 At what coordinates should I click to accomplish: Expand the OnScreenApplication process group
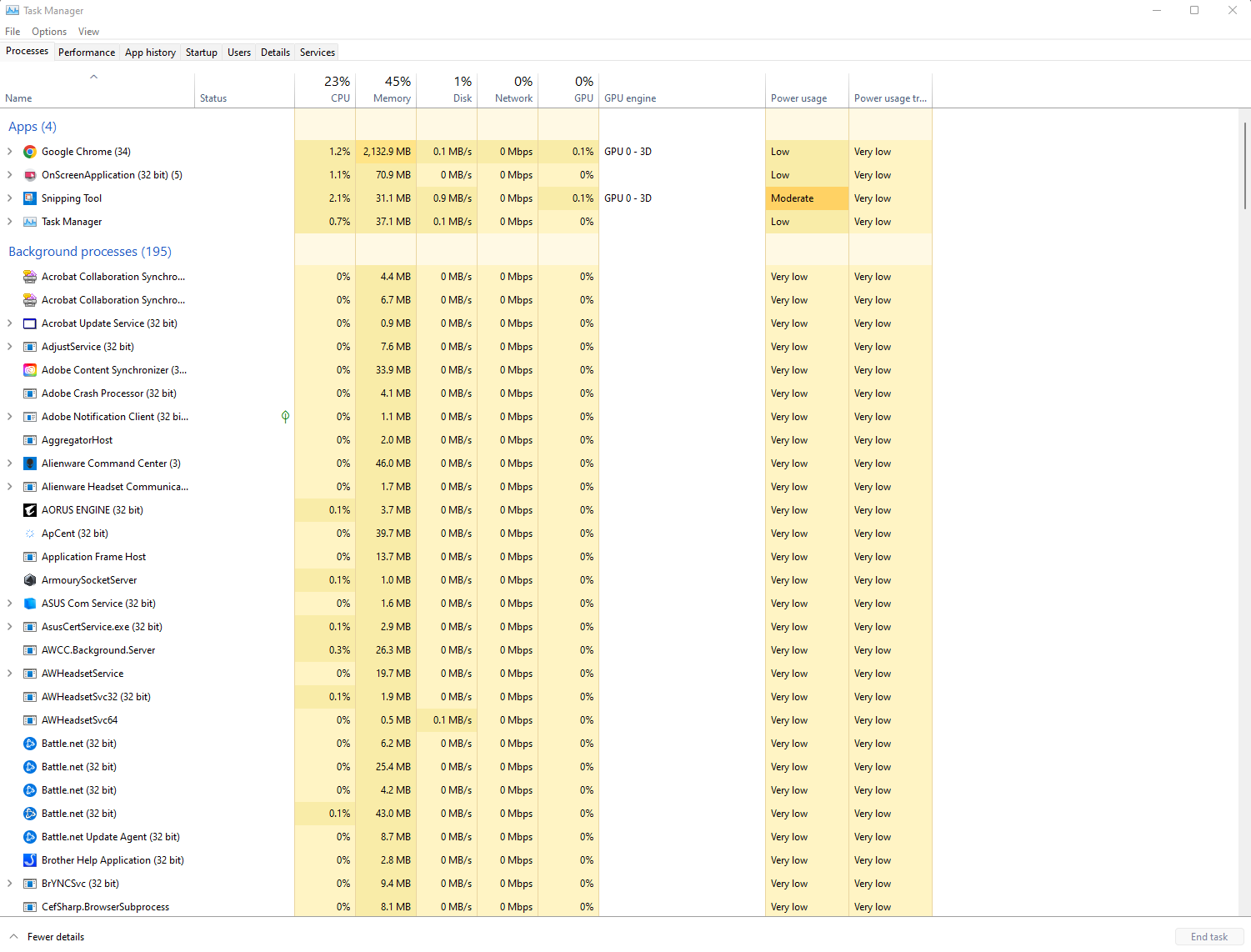click(x=10, y=175)
